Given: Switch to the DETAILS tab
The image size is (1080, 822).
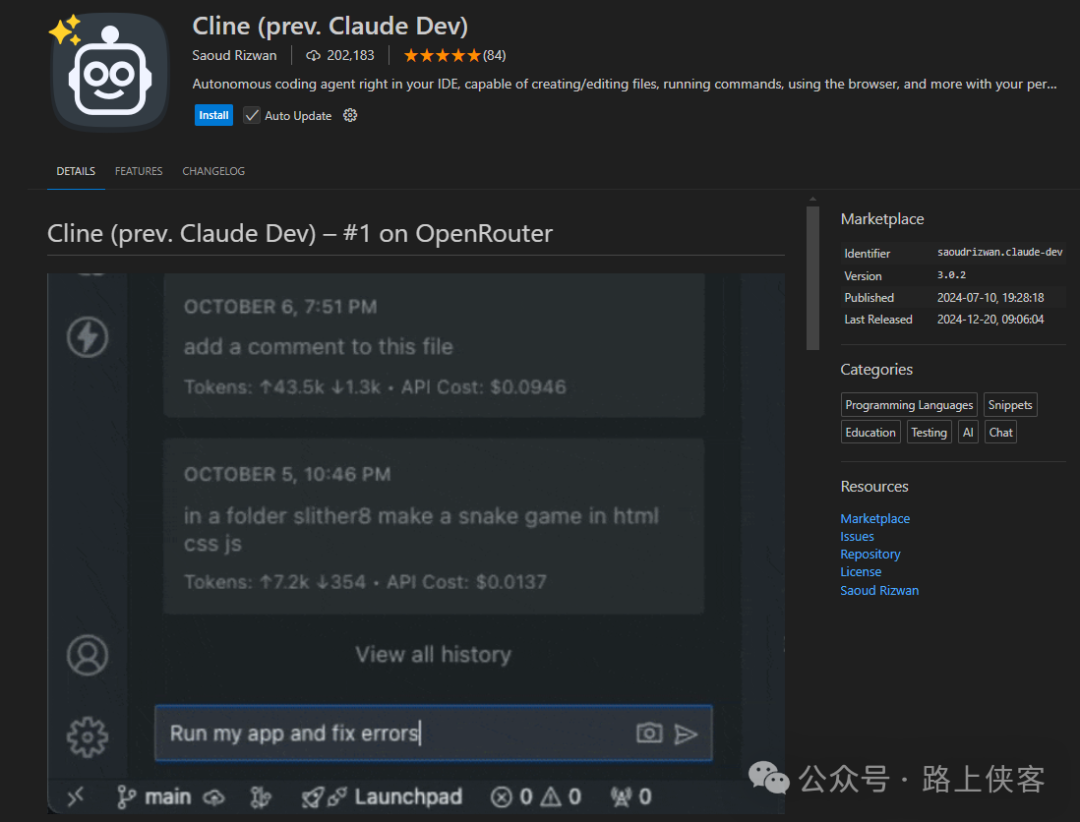Looking at the screenshot, I should coord(76,171).
